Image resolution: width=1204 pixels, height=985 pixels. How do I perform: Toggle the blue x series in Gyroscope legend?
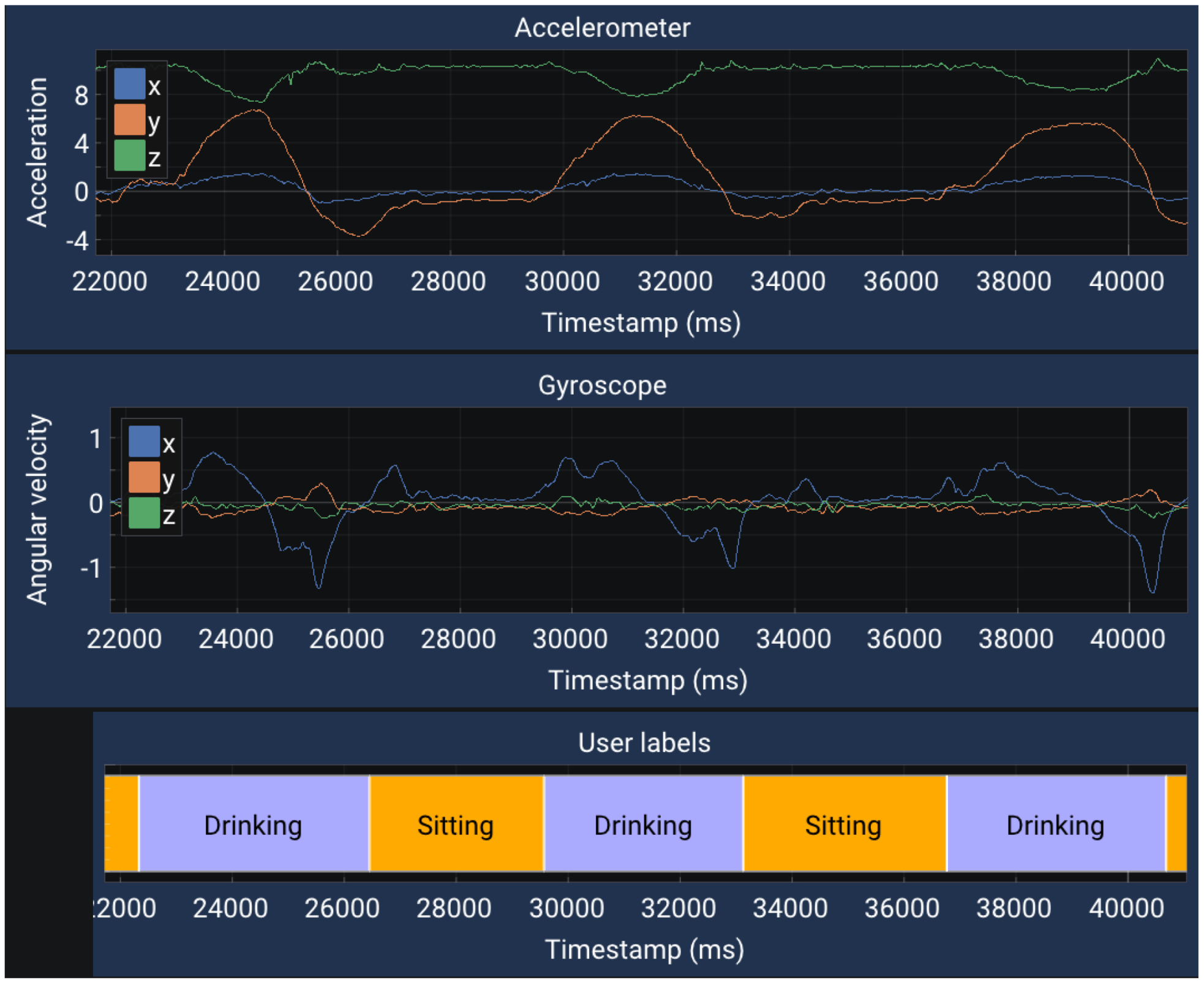coord(144,442)
